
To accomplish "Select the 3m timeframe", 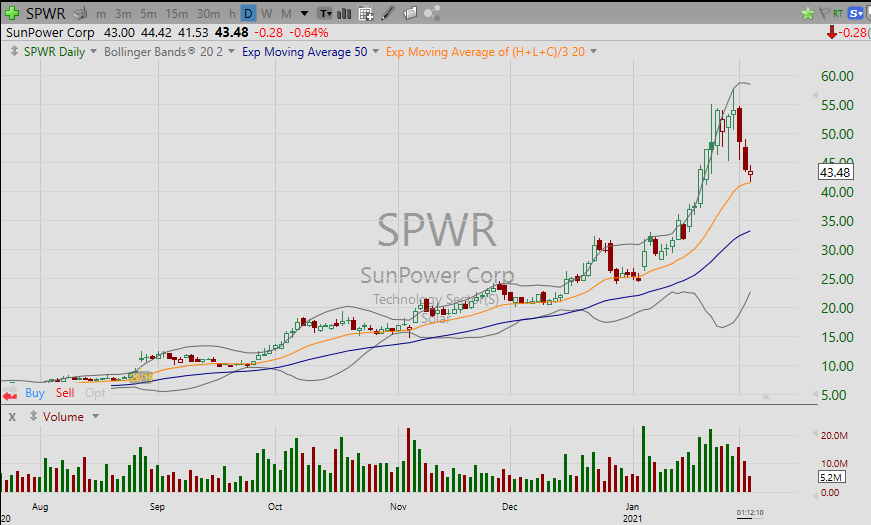I will pos(123,14).
